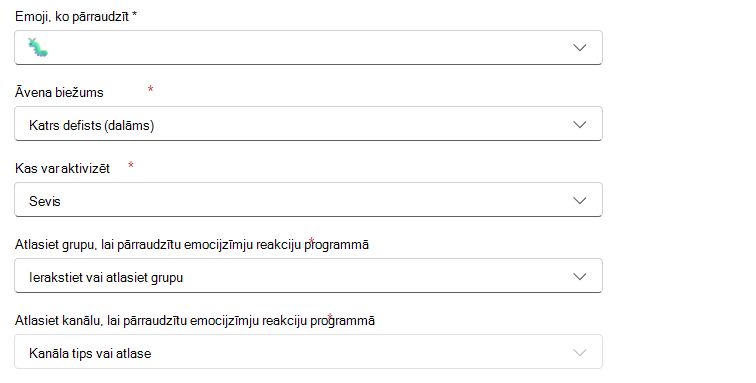Click the caterpillar emoji in the emoji field
Image resolution: width=756 pixels, height=383 pixels.
tap(38, 48)
